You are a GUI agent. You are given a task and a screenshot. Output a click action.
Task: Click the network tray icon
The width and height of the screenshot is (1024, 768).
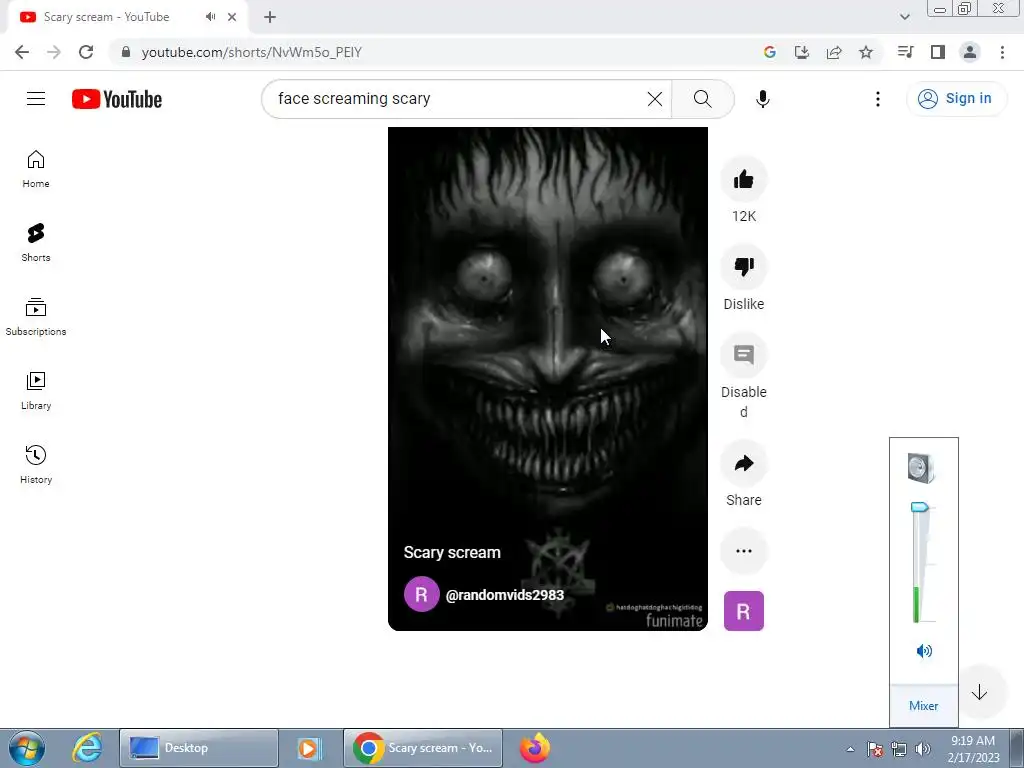(899, 750)
